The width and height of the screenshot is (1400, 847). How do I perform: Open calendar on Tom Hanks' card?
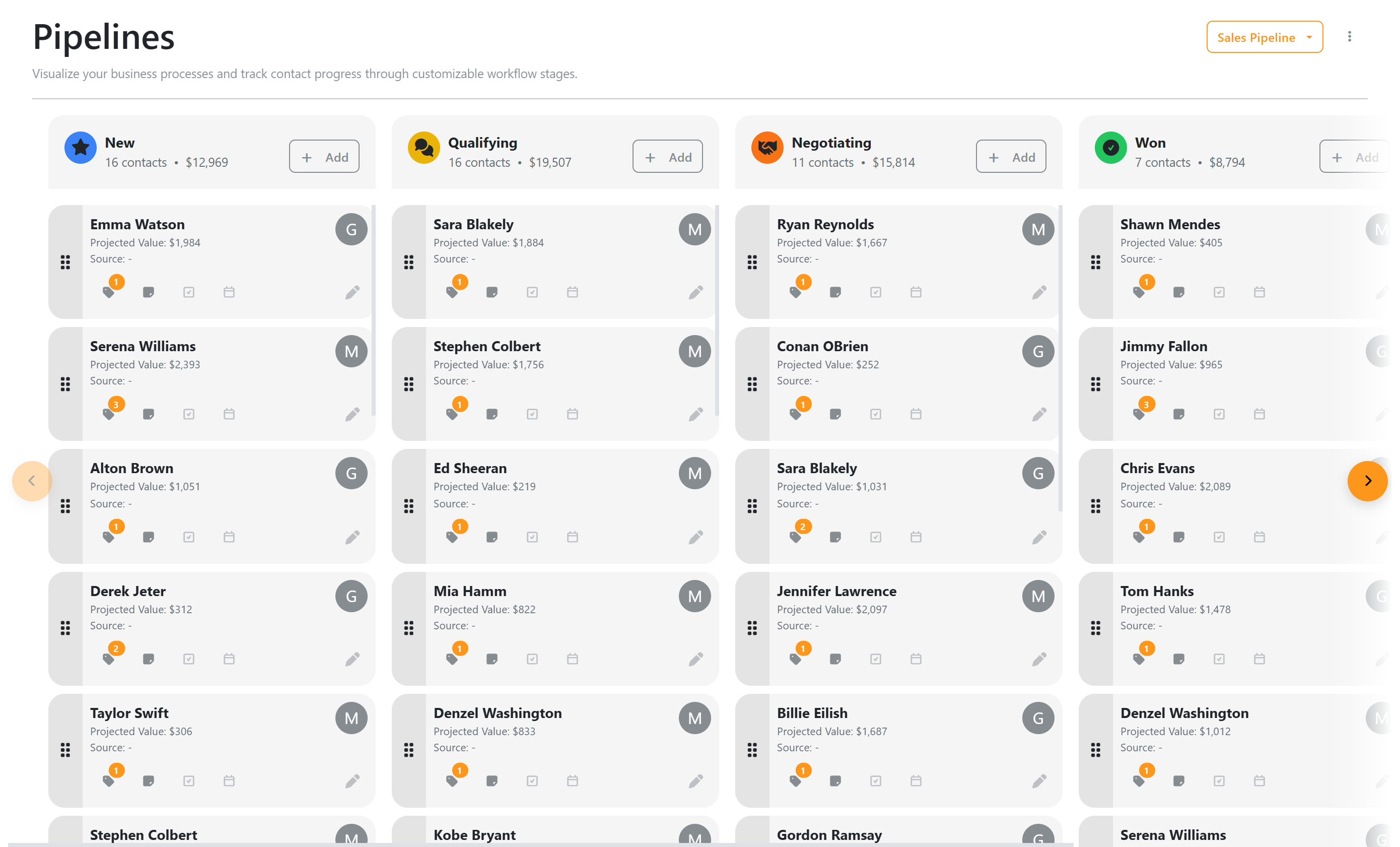(1259, 659)
